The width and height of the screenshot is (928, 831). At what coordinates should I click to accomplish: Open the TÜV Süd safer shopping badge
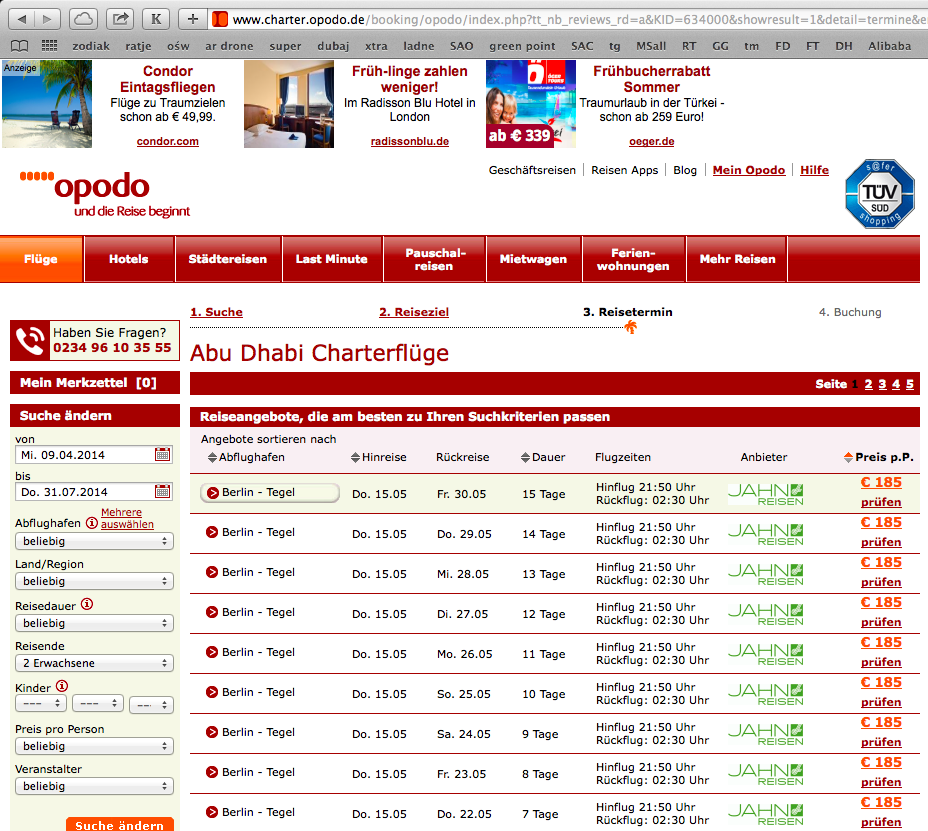[x=879, y=194]
